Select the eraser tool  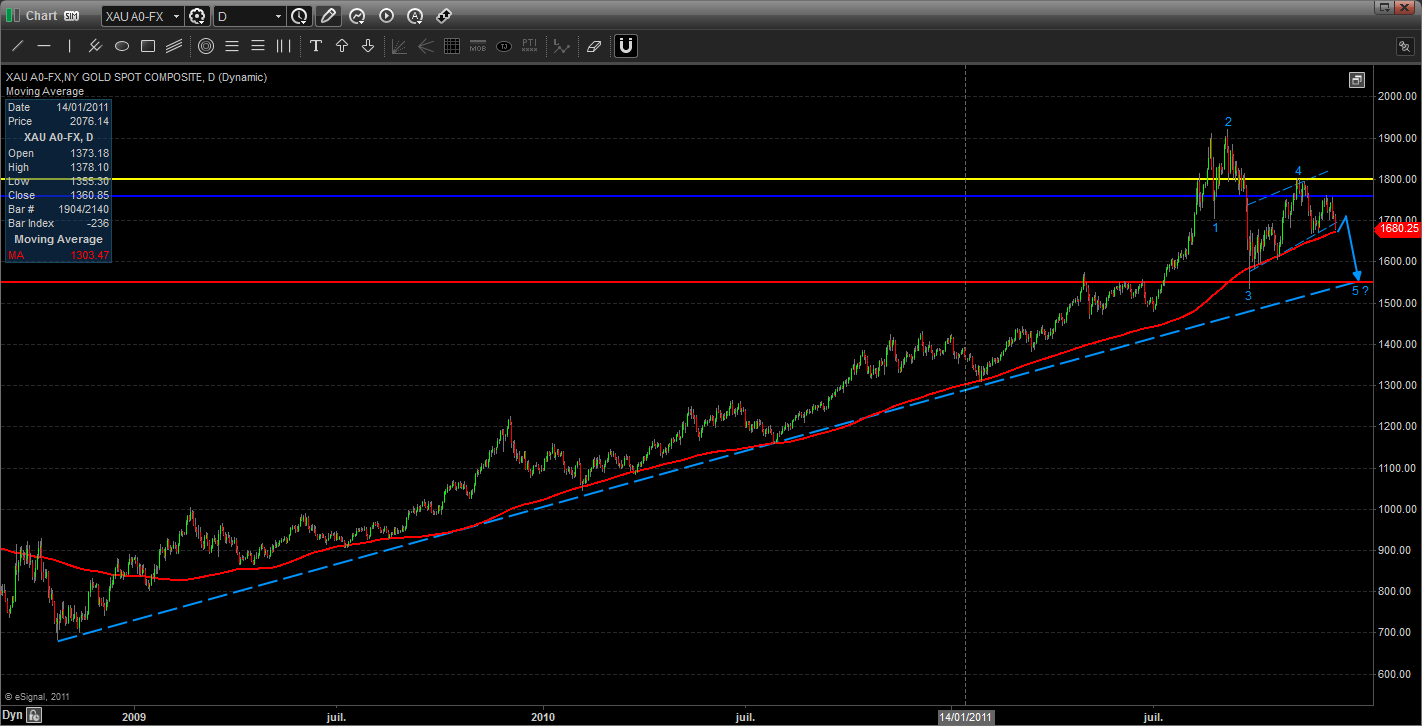[594, 46]
